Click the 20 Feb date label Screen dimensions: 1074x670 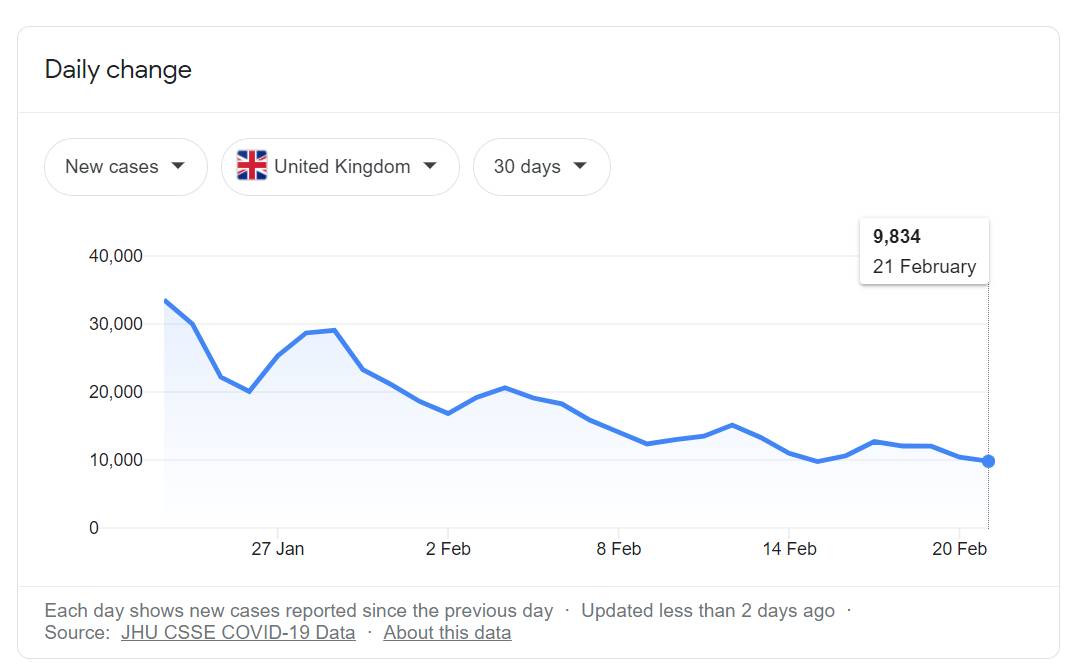coord(959,549)
